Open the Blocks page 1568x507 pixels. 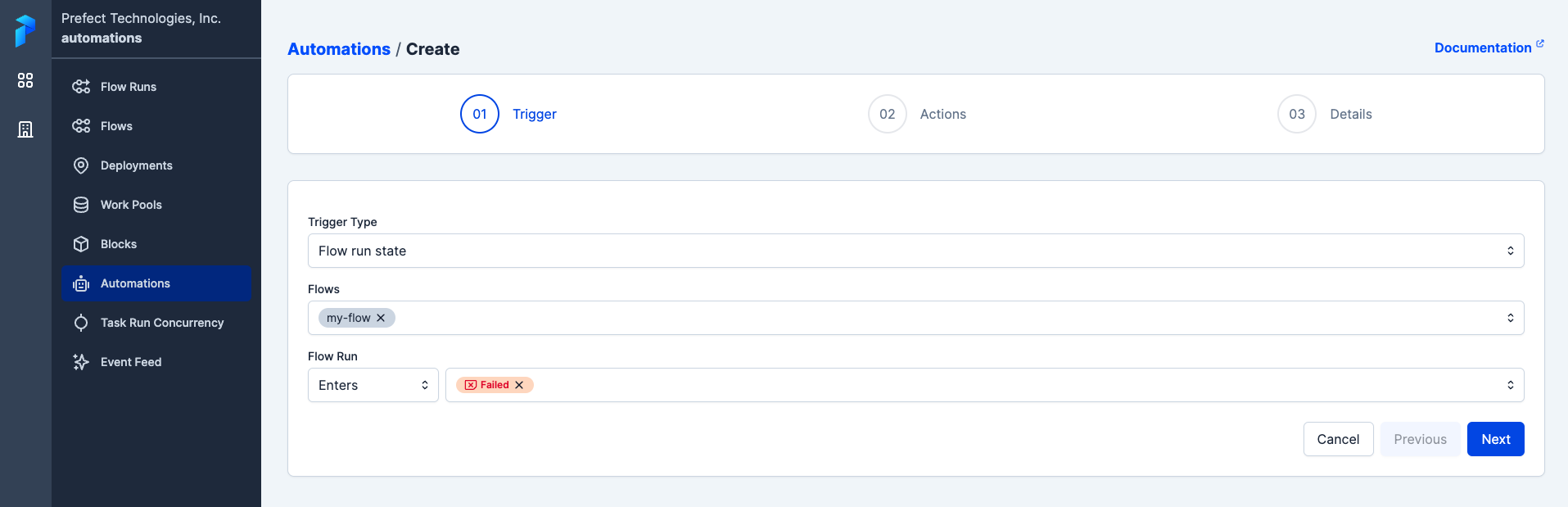[x=156, y=244]
